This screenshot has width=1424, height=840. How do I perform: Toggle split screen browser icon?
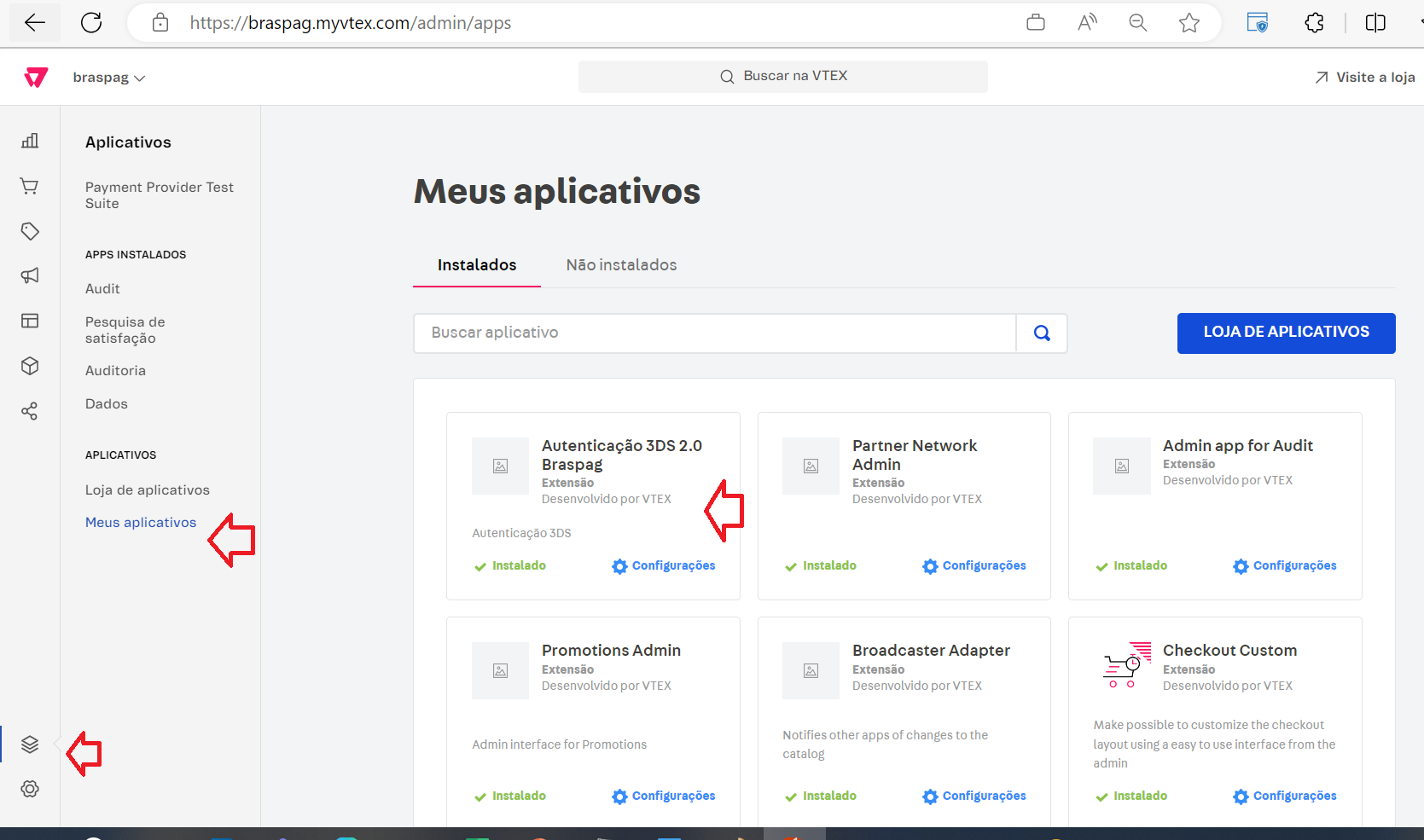click(x=1375, y=23)
